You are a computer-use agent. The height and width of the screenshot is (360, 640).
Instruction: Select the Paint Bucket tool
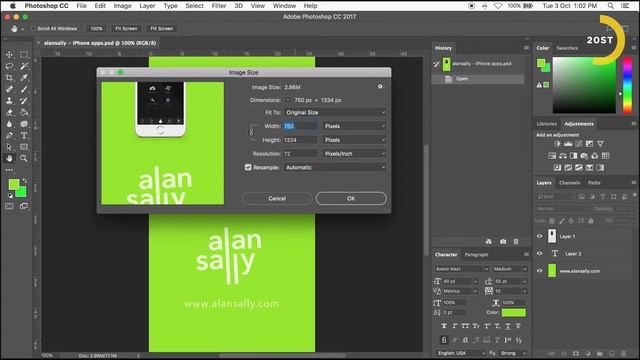pyautogui.click(x=24, y=112)
